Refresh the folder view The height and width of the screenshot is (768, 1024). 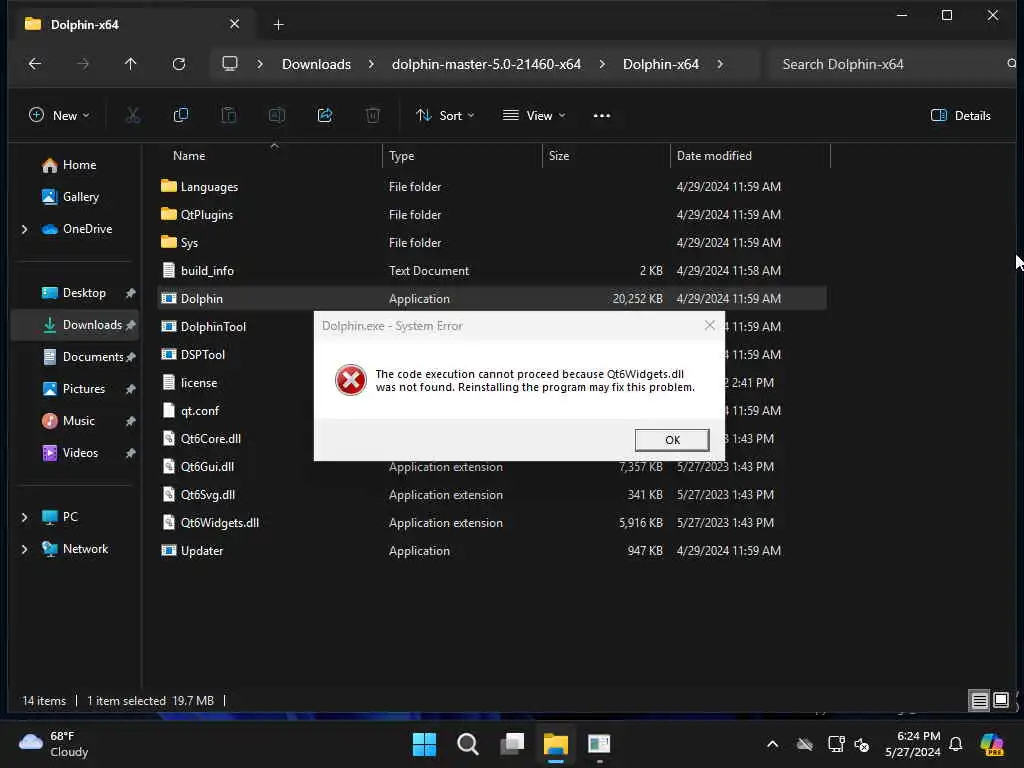(x=179, y=64)
